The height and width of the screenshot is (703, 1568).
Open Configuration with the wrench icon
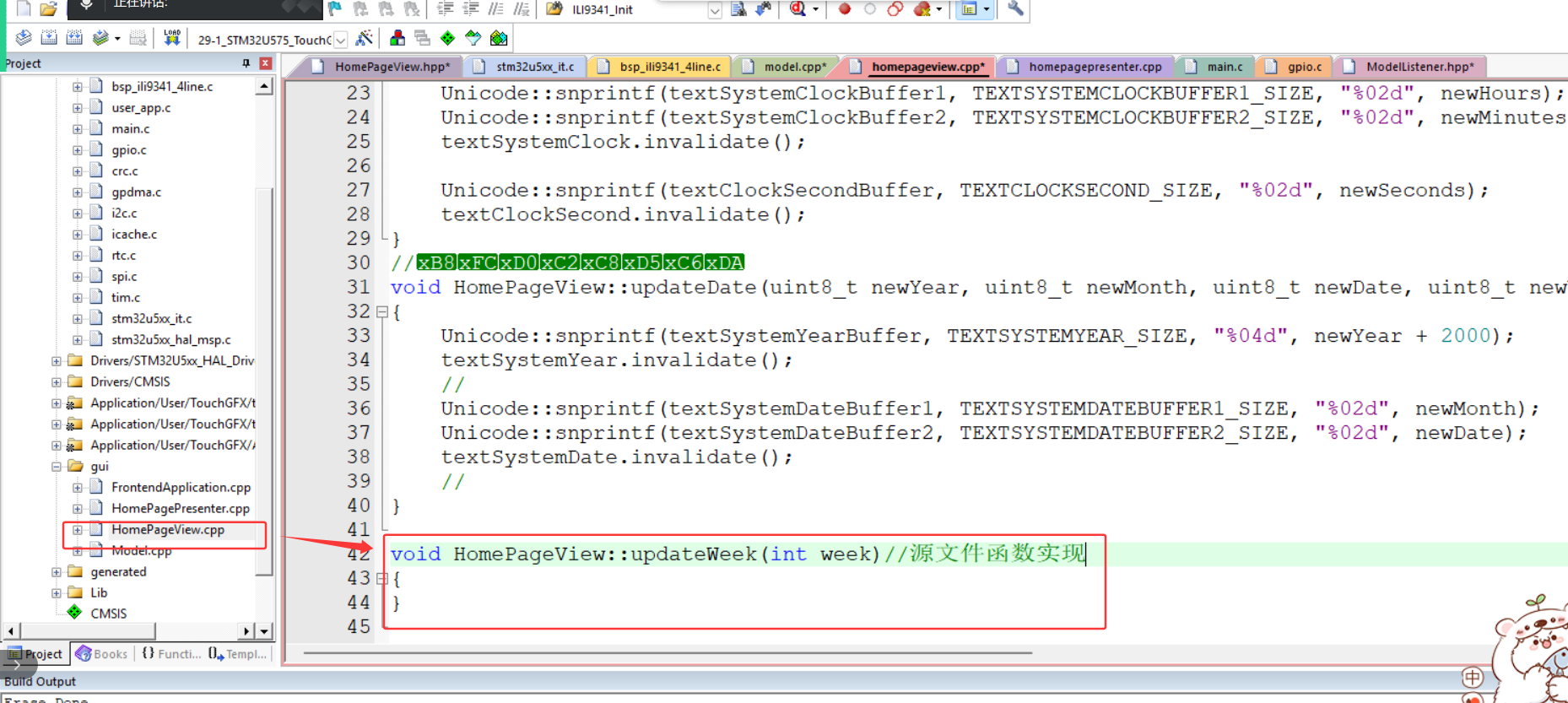1015,8
